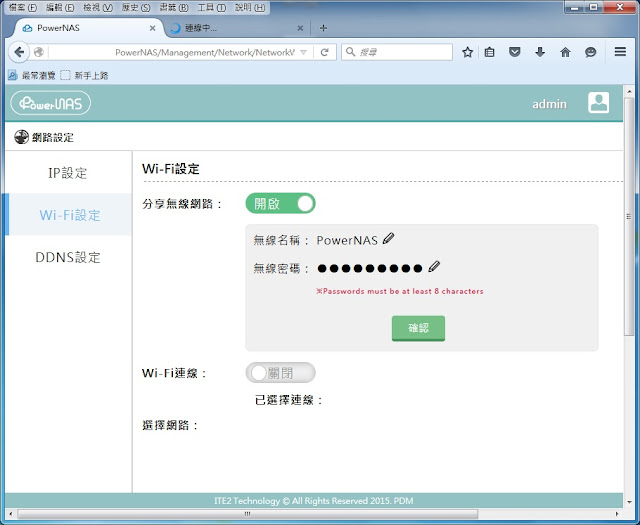Viewport: 640px width, 525px height.
Task: Open the 說明 (H) menu
Action: 250,7
